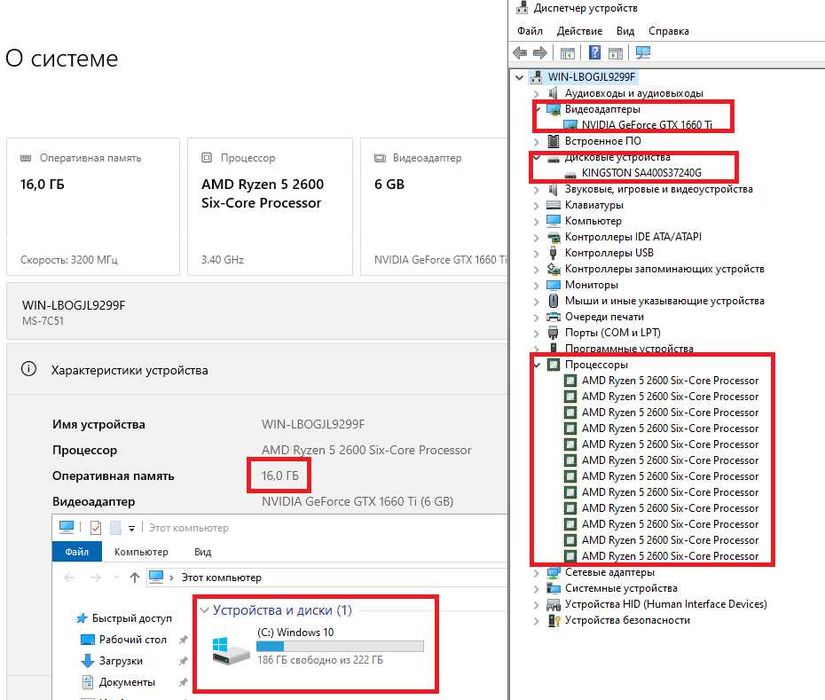Click the Документы document icon
The height and width of the screenshot is (700, 825).
click(x=87, y=682)
